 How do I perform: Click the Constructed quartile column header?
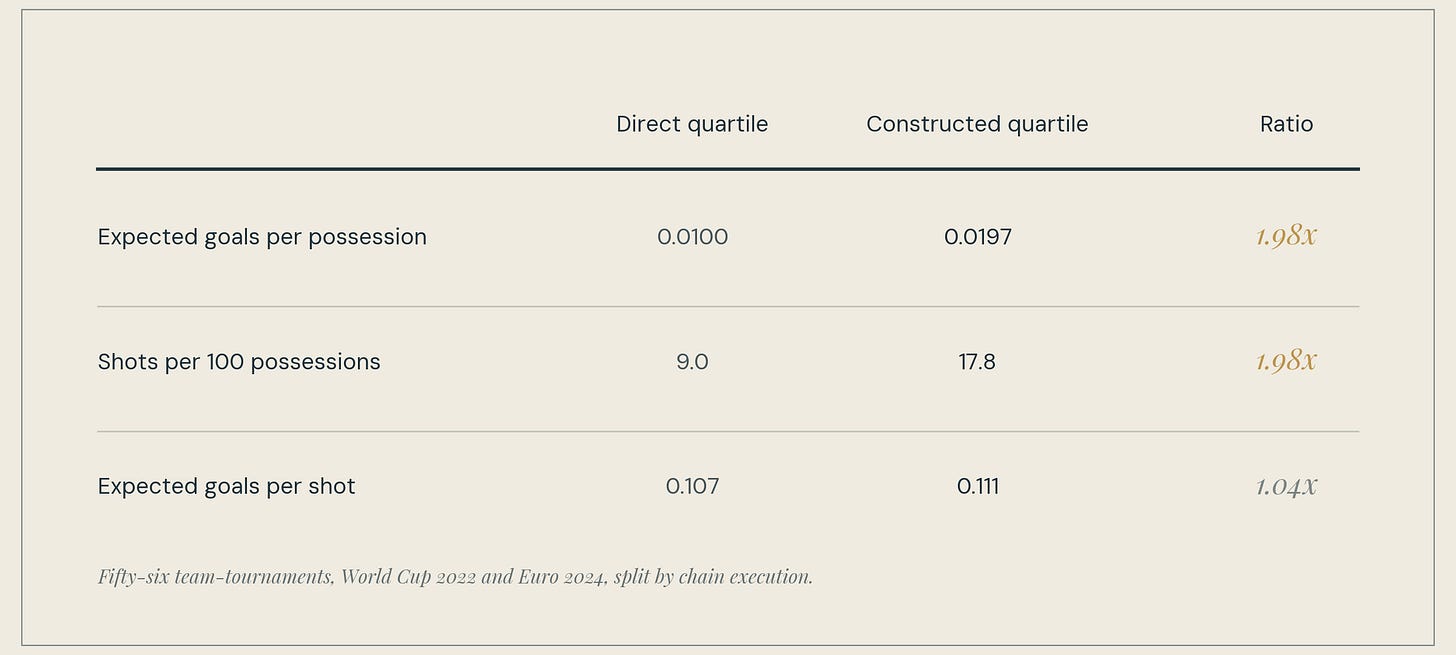point(977,124)
